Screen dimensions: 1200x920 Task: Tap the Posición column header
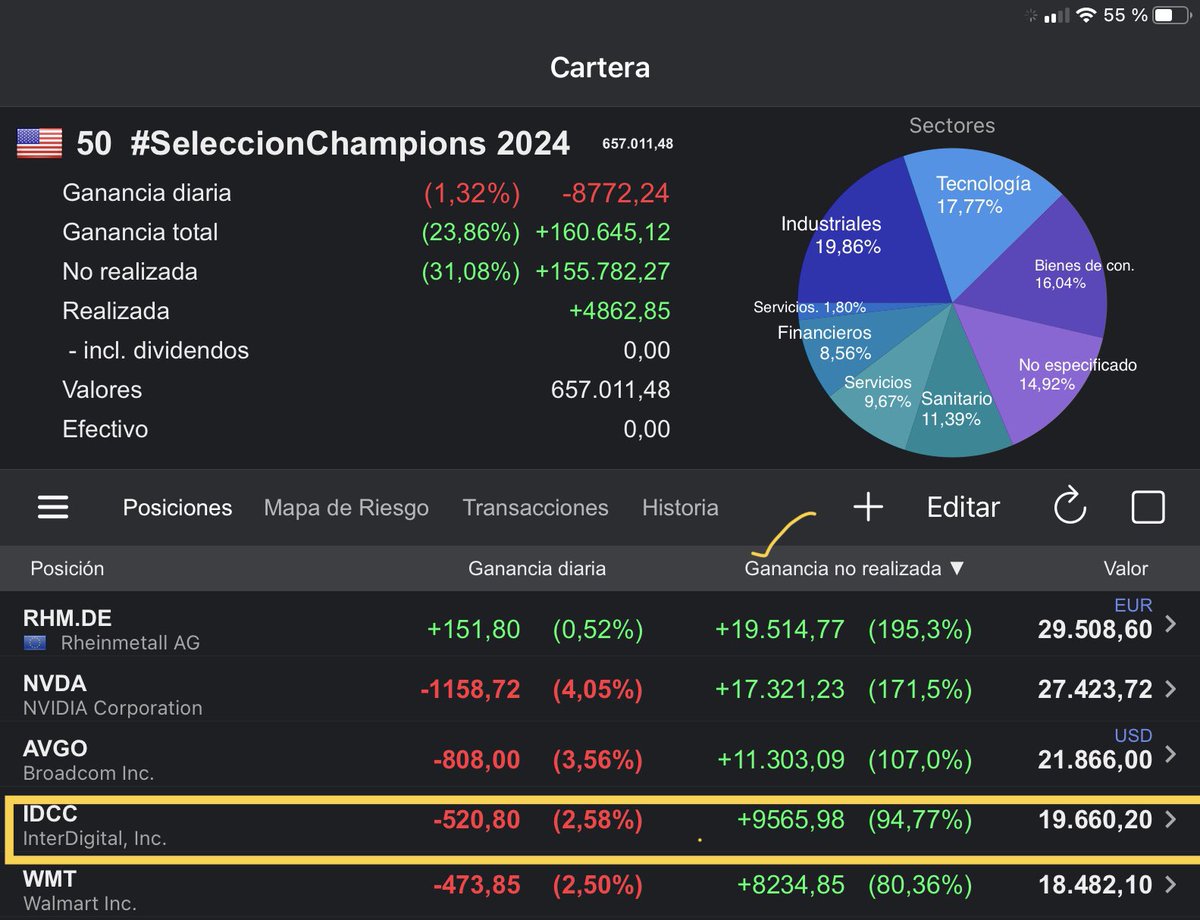(x=67, y=568)
